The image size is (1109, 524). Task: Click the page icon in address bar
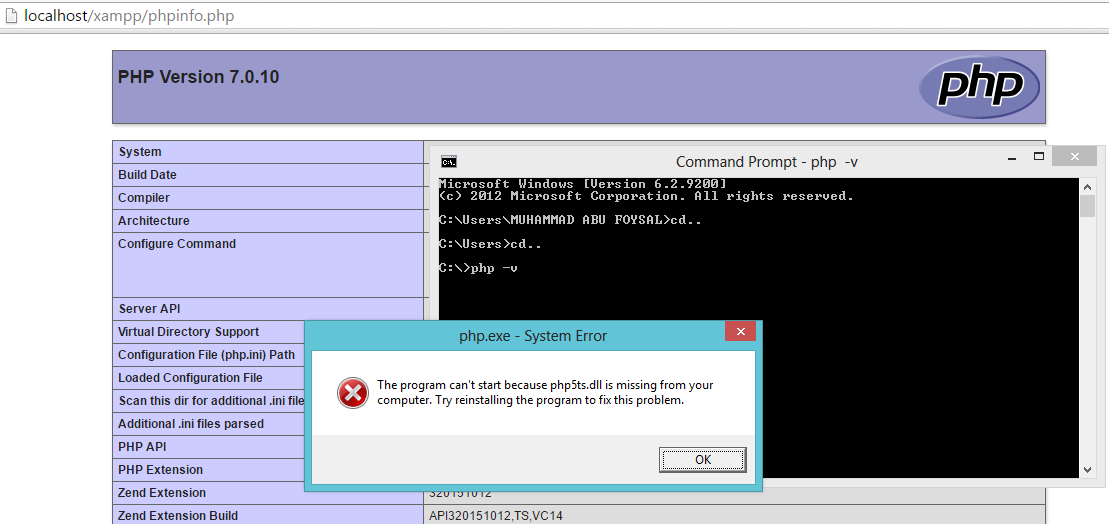point(11,16)
